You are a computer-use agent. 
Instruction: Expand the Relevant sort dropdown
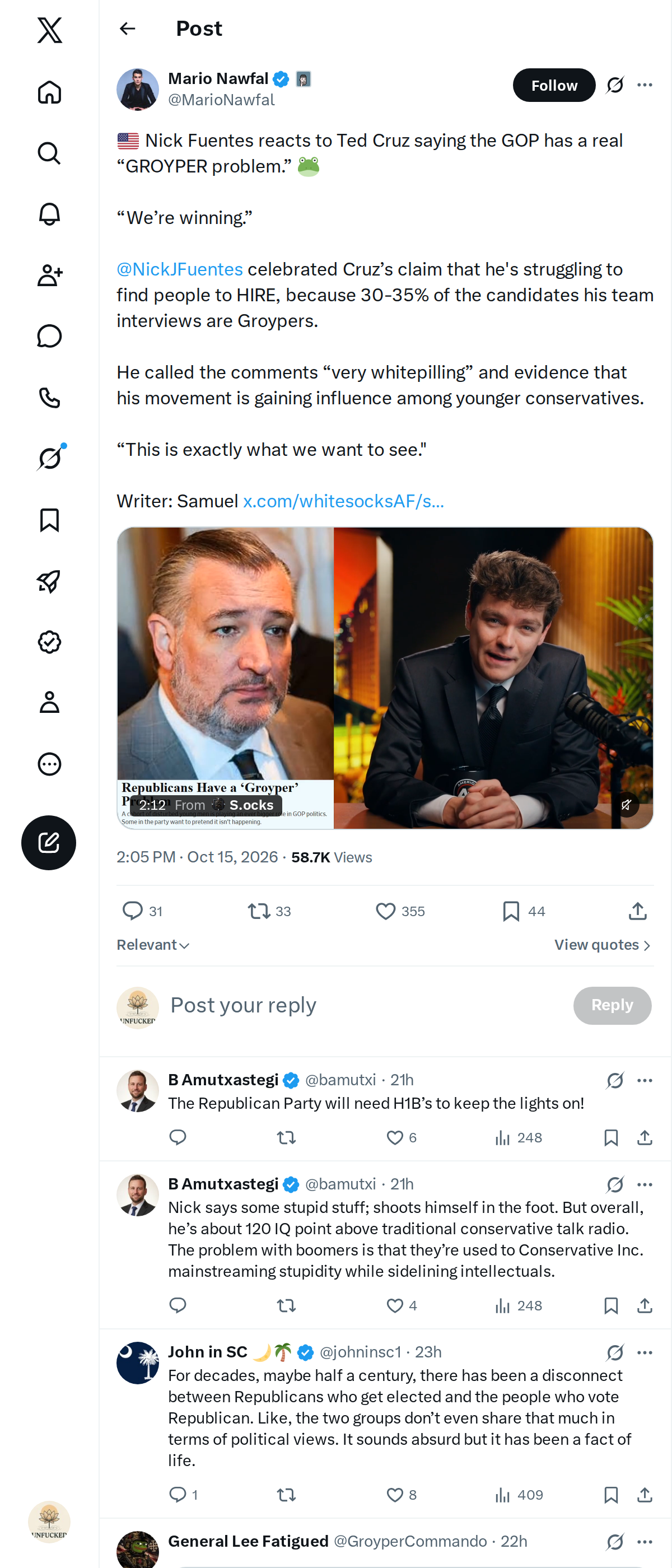[x=153, y=945]
